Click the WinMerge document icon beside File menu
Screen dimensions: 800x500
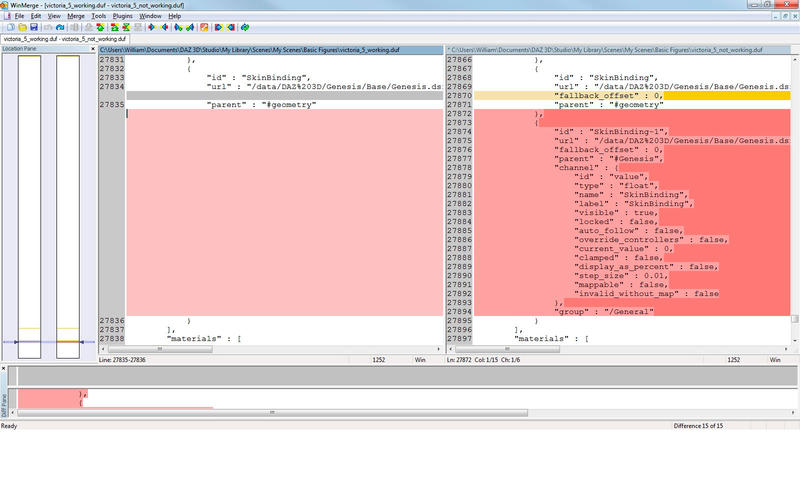click(7, 16)
